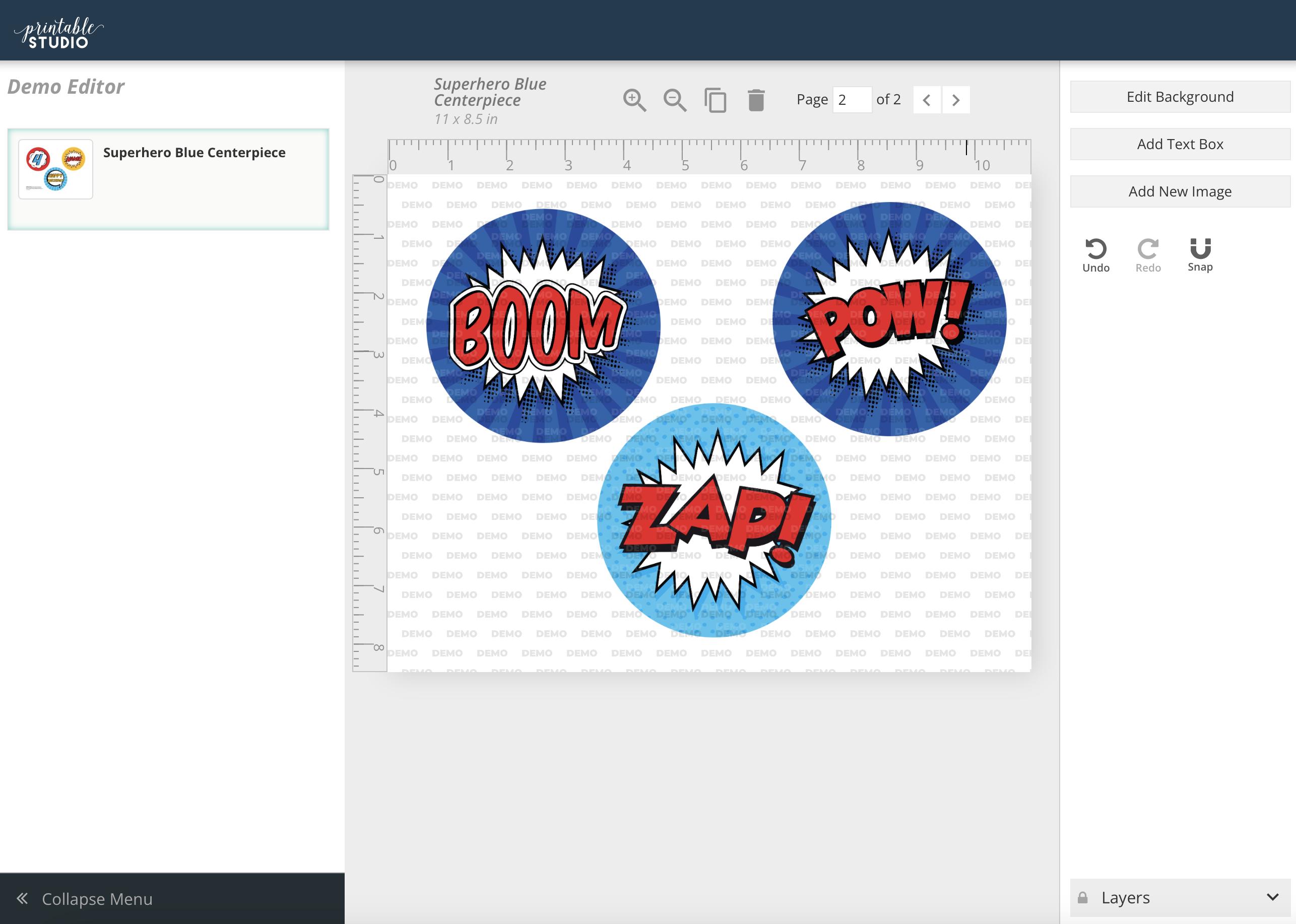This screenshot has height=924, width=1296.
Task: Undo the last action
Action: [1096, 255]
